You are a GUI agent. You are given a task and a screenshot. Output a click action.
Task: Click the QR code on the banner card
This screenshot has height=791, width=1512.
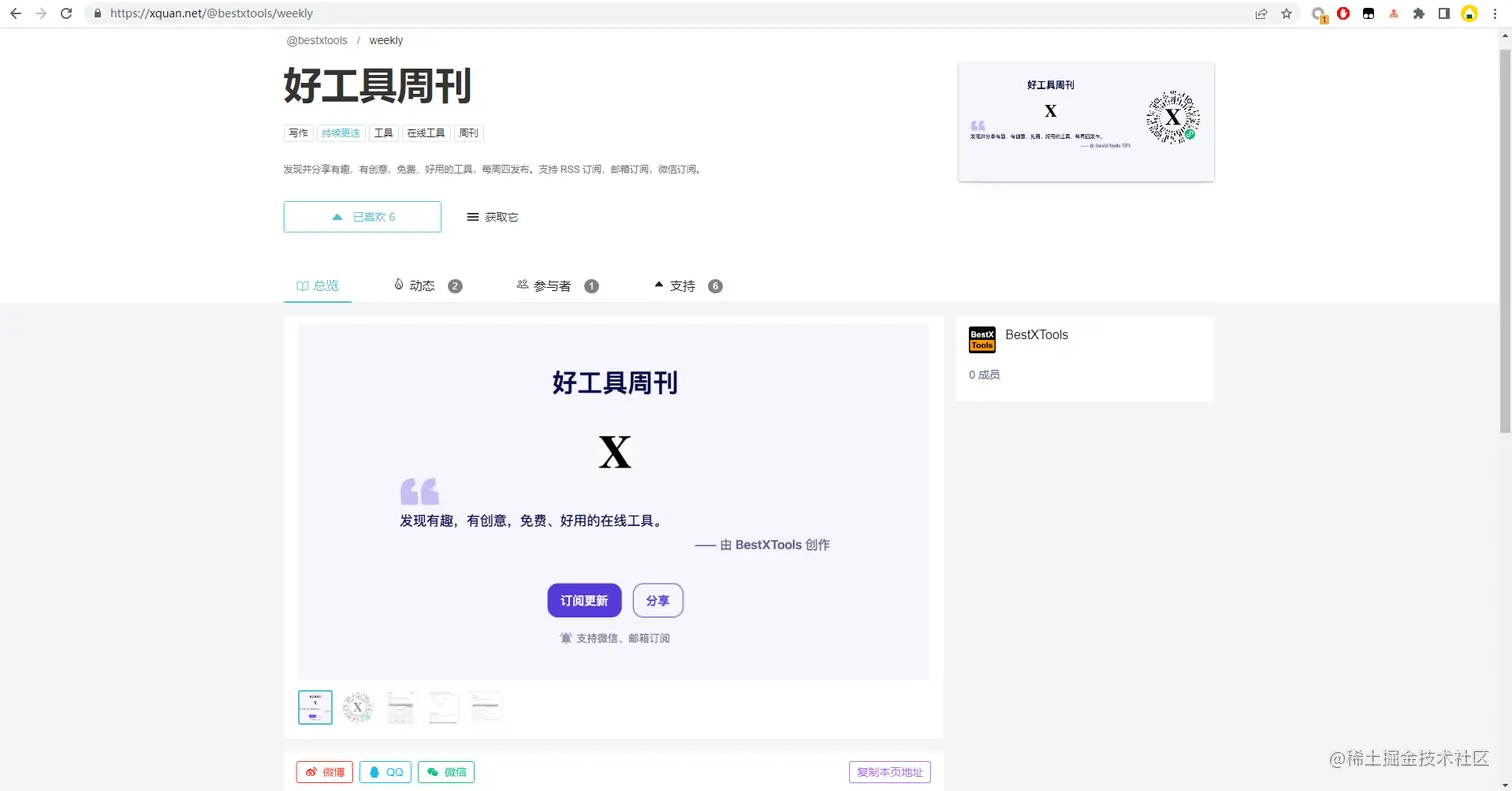pyautogui.click(x=1172, y=116)
